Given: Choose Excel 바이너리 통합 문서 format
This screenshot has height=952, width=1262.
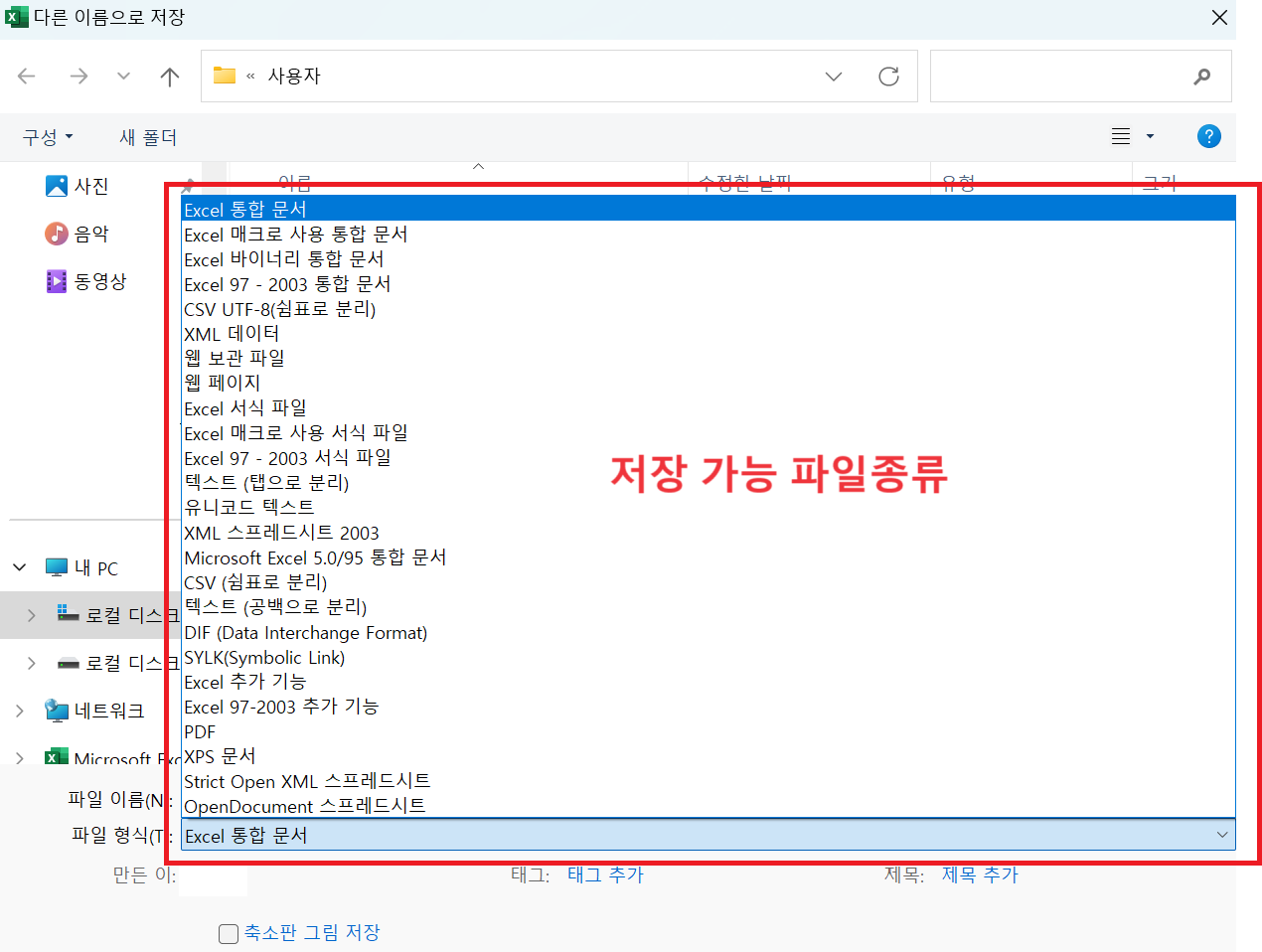Looking at the screenshot, I should [x=709, y=258].
